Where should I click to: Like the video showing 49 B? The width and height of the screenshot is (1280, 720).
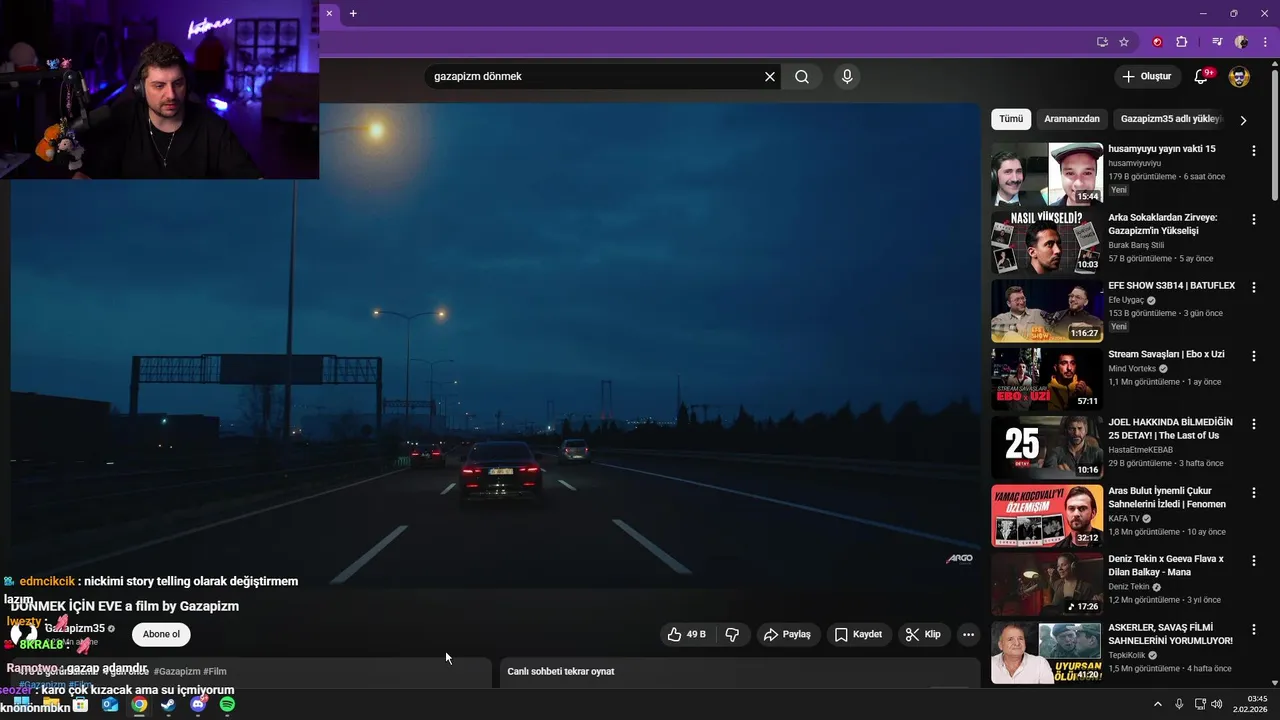pos(686,634)
